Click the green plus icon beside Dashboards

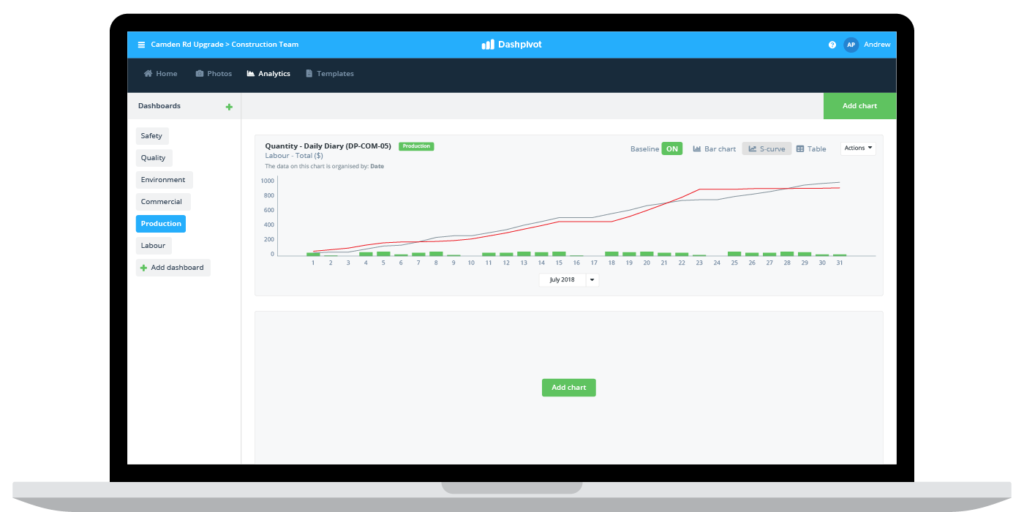coord(229,106)
